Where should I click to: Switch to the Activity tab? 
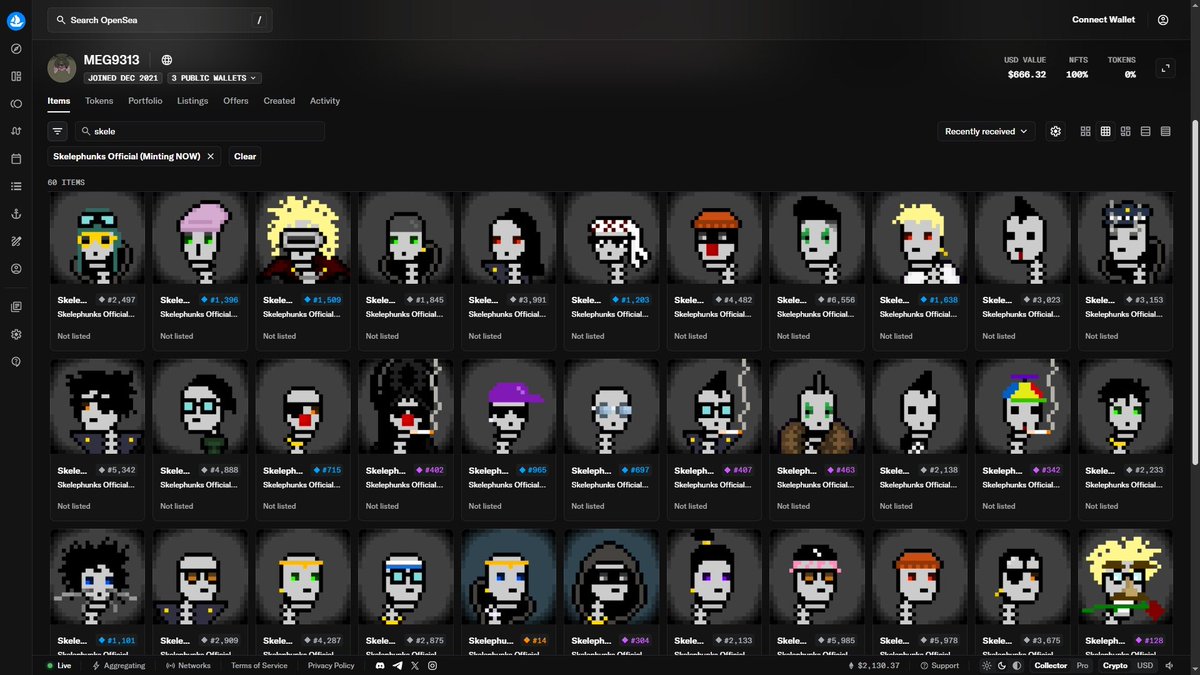tap(325, 101)
